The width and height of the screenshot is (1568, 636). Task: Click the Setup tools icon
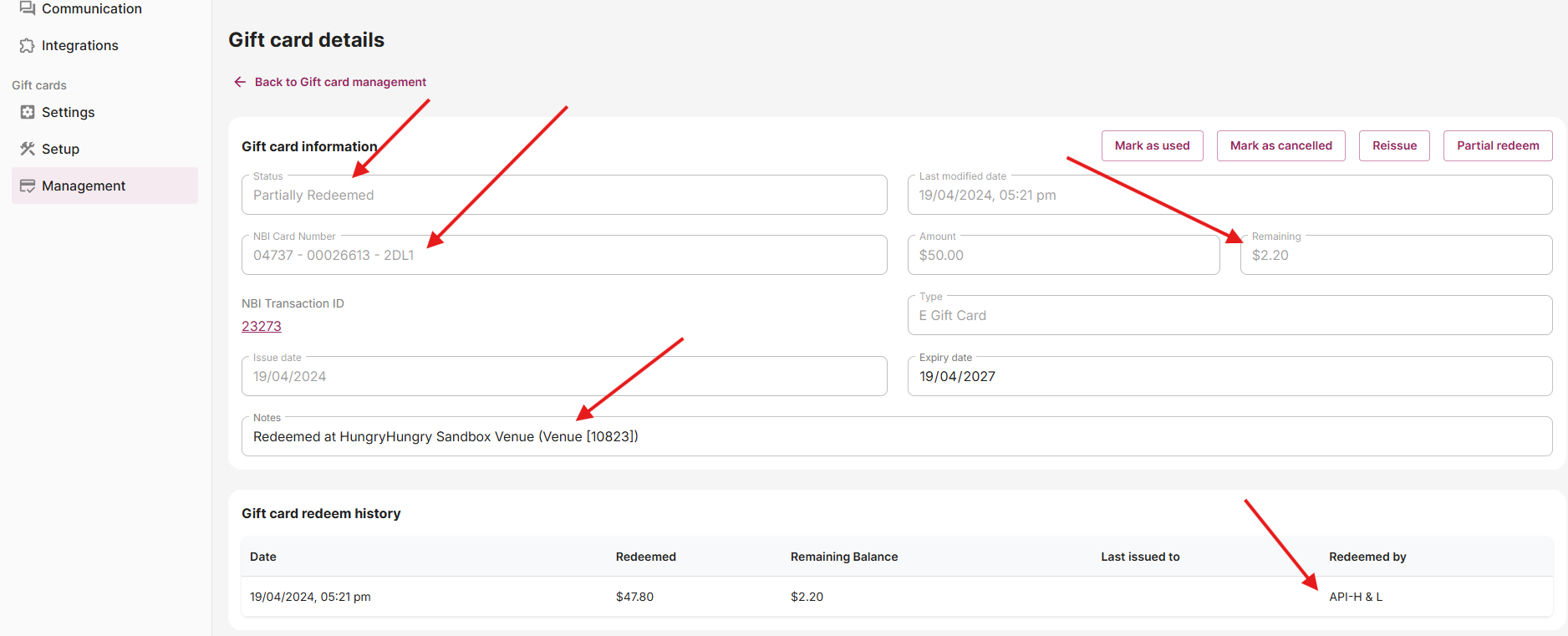click(x=28, y=149)
